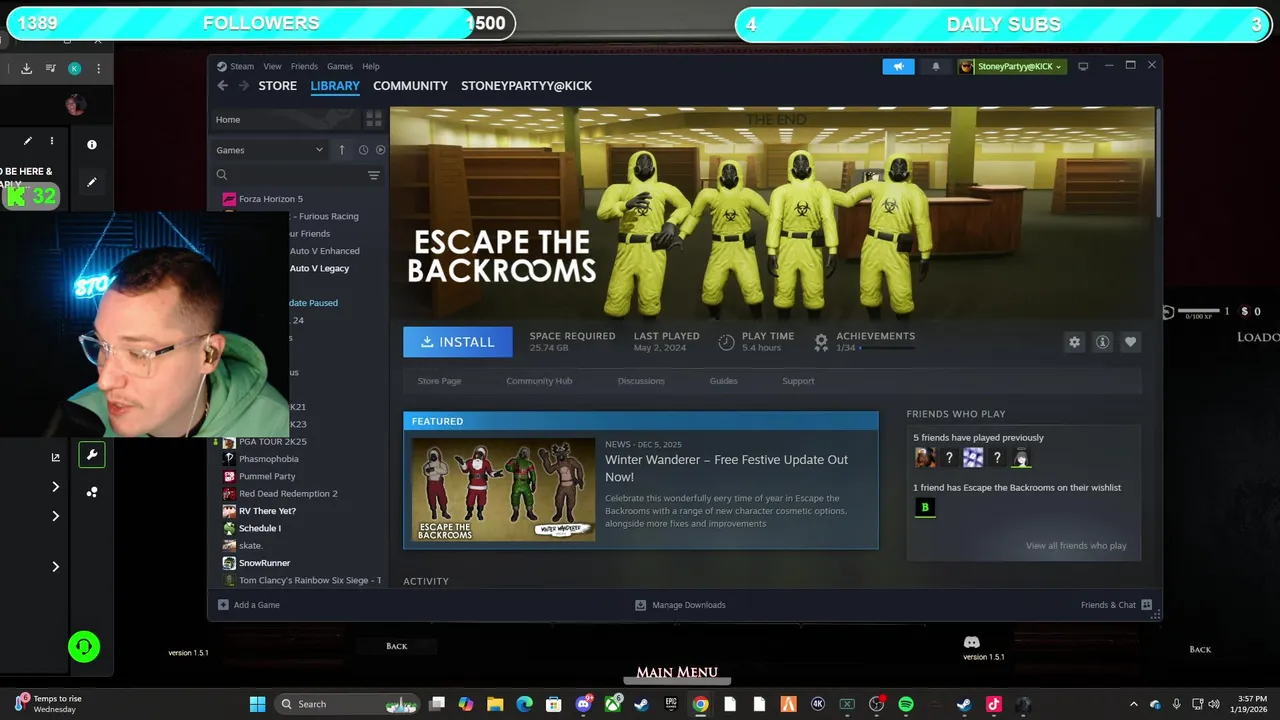Click the blue INSTALL button
Screen dimensions: 1280x720
tap(458, 342)
